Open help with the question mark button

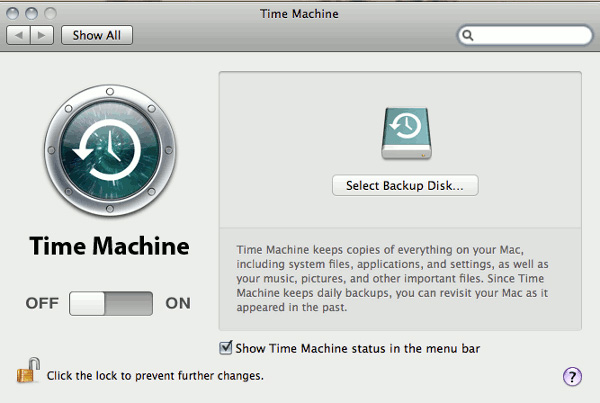(x=572, y=376)
